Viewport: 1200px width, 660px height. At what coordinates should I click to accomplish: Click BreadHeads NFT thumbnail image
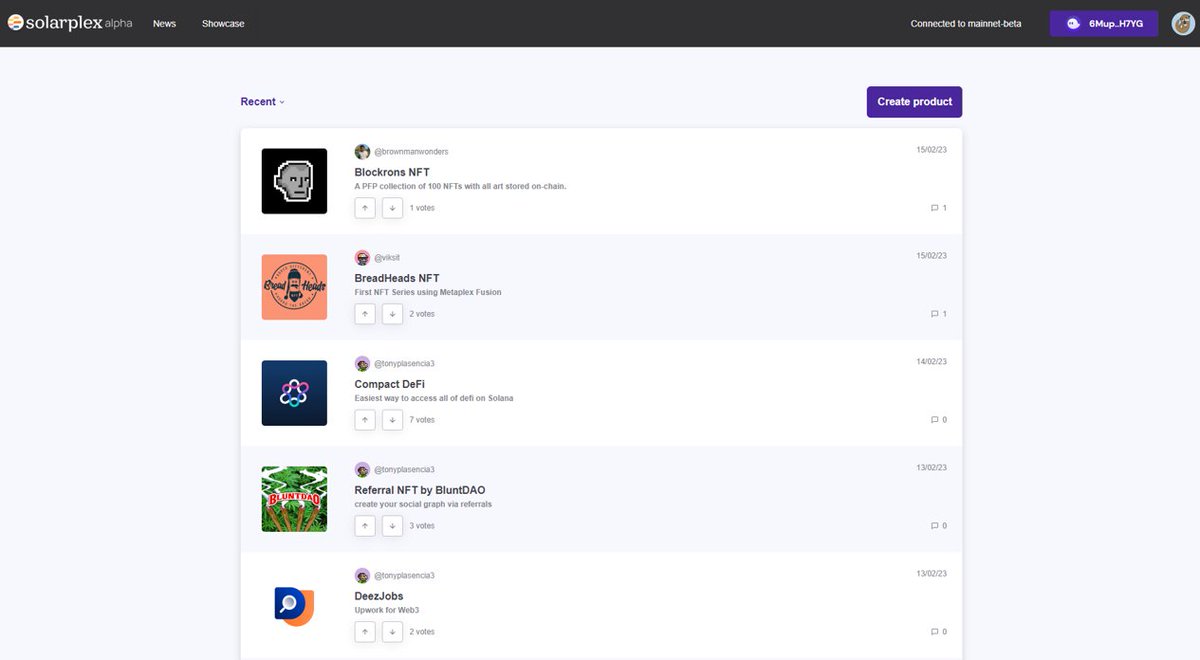click(294, 287)
